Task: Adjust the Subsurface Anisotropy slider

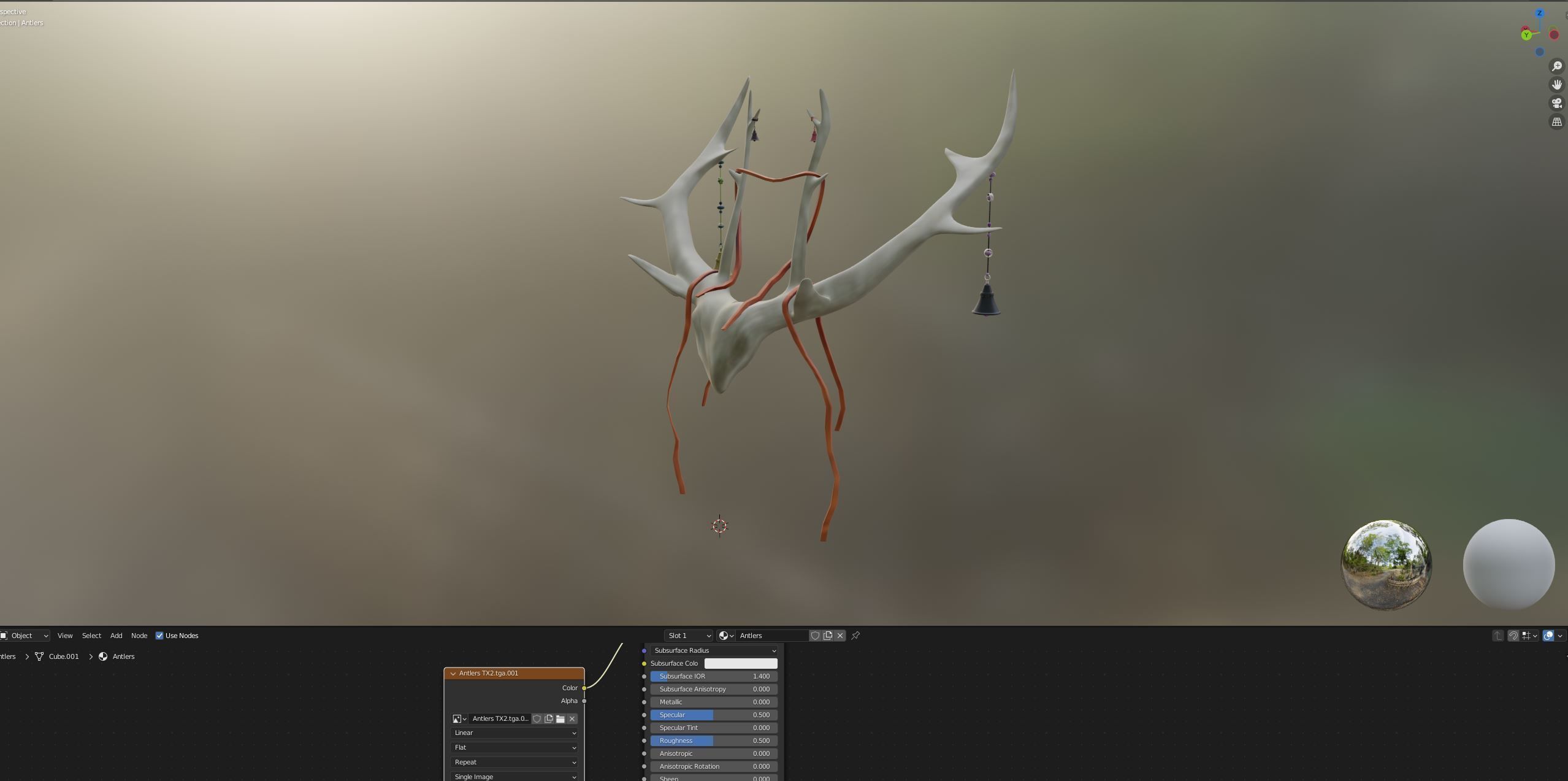Action: click(x=714, y=689)
